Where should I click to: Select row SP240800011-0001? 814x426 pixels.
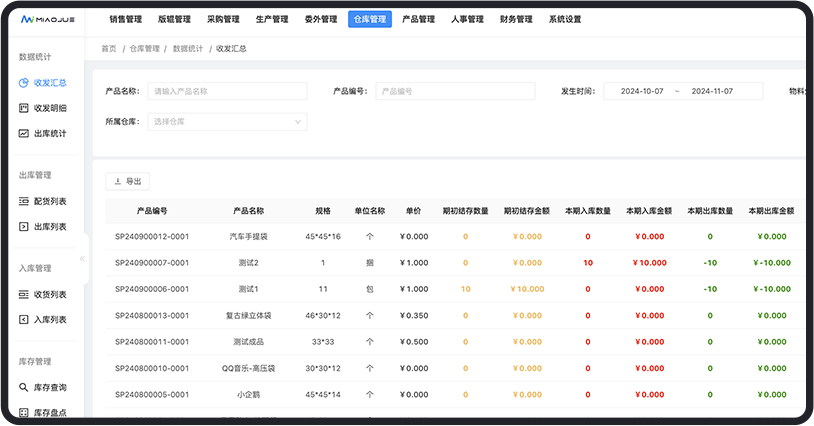click(455, 342)
